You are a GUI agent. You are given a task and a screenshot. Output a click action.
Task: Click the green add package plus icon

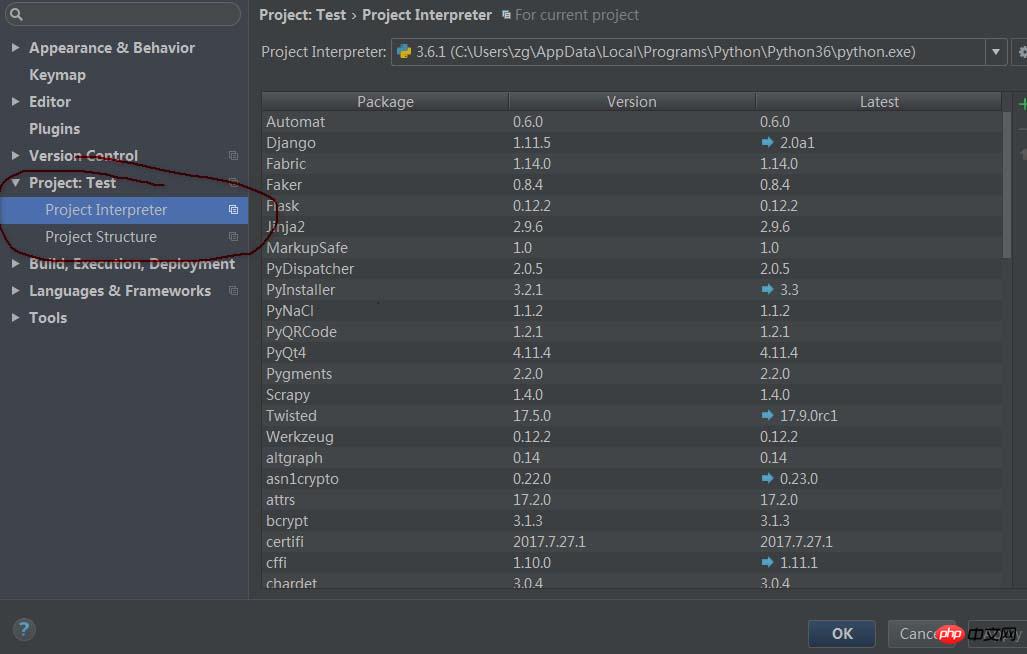tap(1022, 103)
